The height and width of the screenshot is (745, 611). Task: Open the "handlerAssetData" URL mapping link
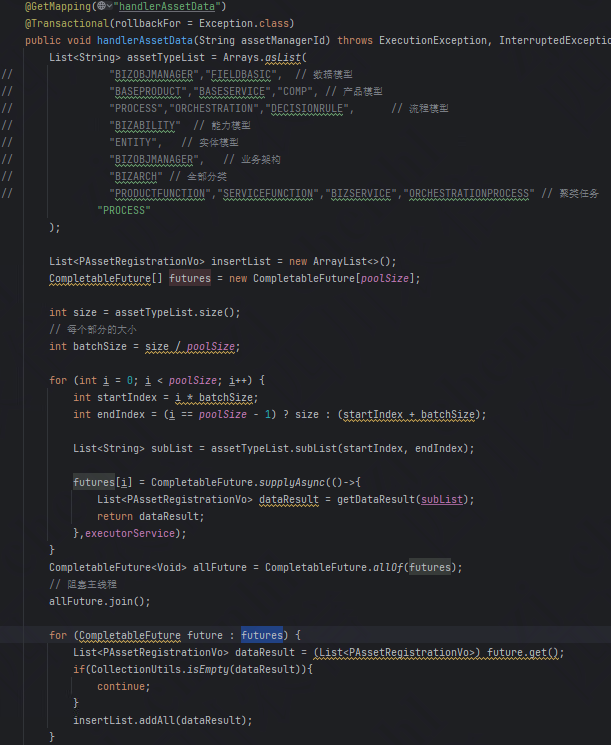tap(166, 7)
